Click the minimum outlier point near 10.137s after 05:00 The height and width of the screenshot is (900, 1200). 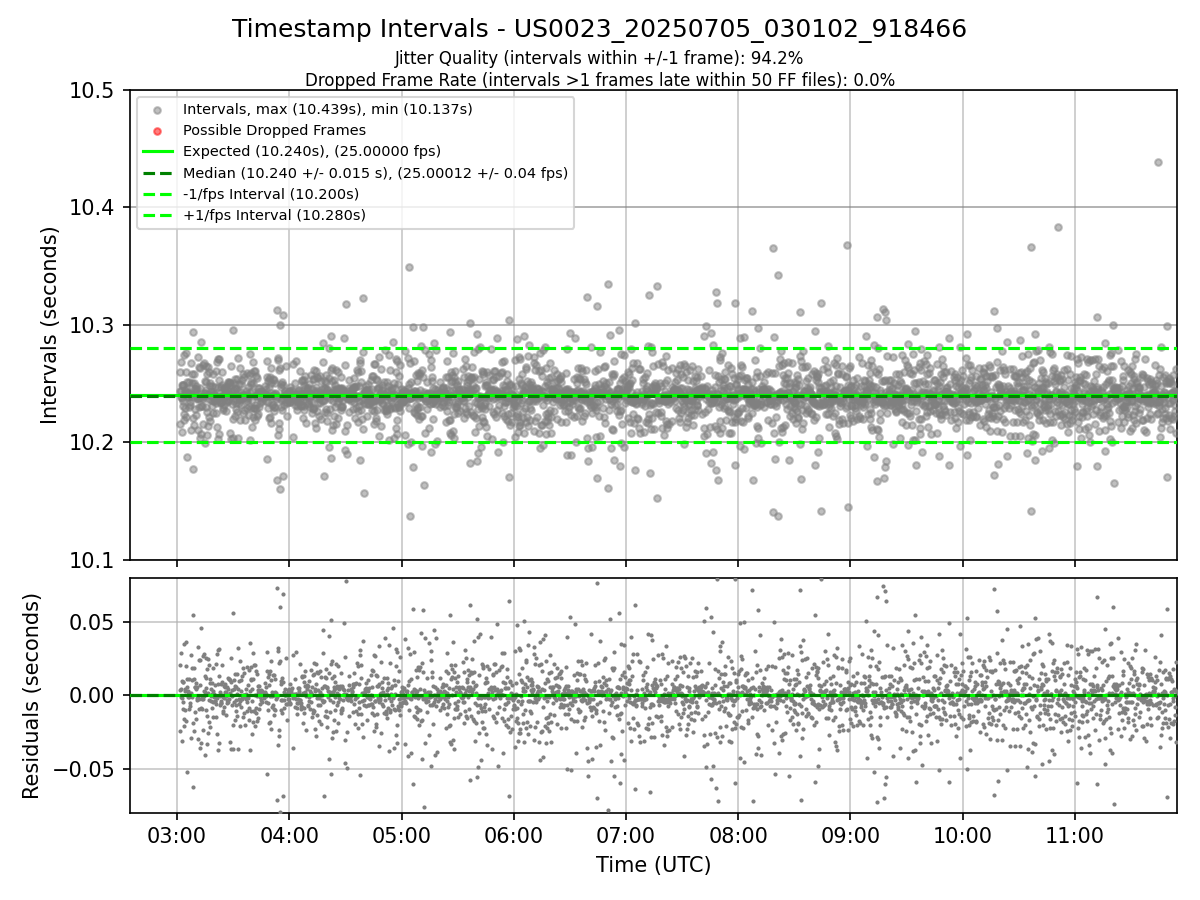[409, 516]
